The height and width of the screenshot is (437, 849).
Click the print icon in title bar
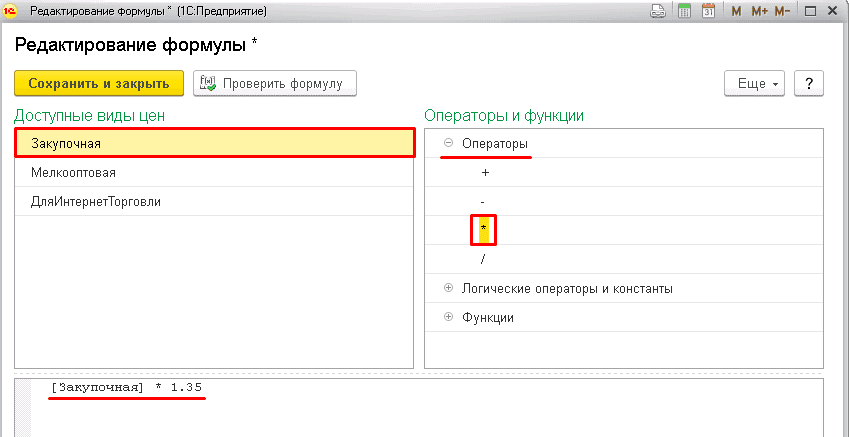click(659, 12)
